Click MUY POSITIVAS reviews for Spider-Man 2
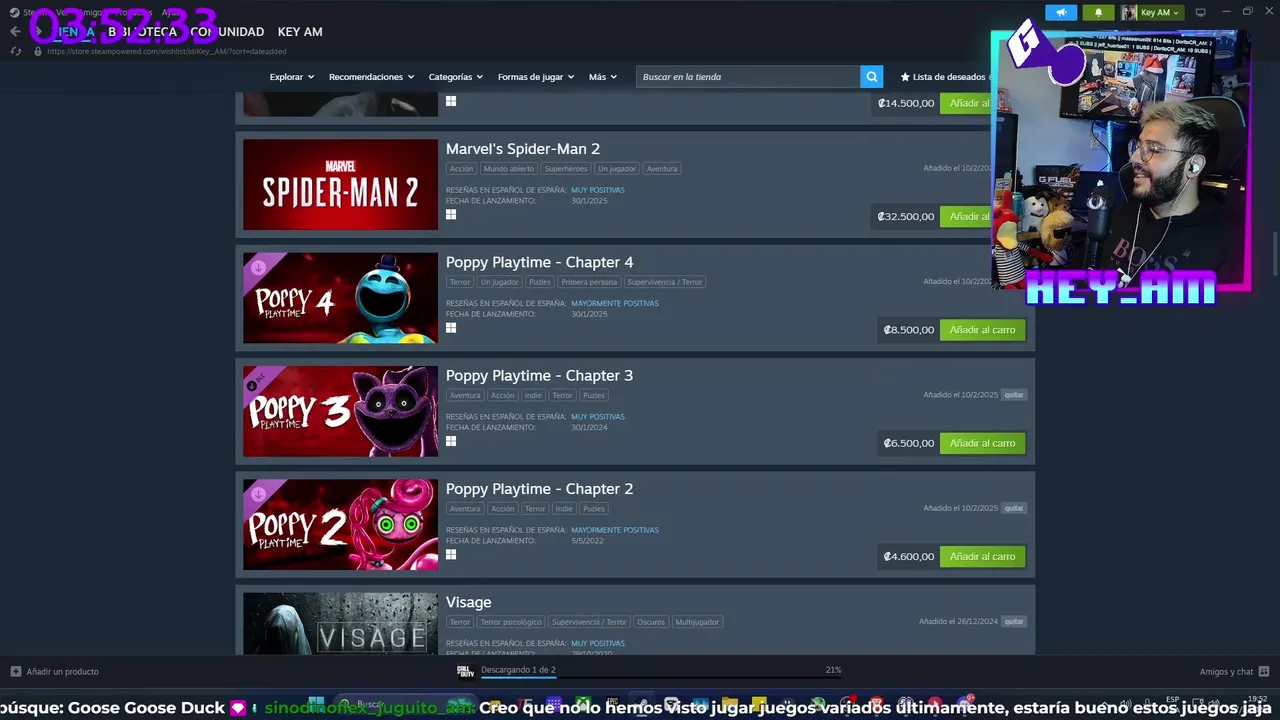The width and height of the screenshot is (1280, 720). 598,190
